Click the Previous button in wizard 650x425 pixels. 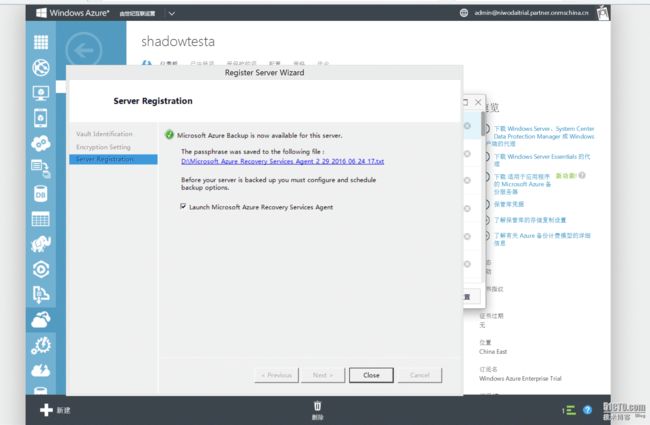(x=276, y=375)
